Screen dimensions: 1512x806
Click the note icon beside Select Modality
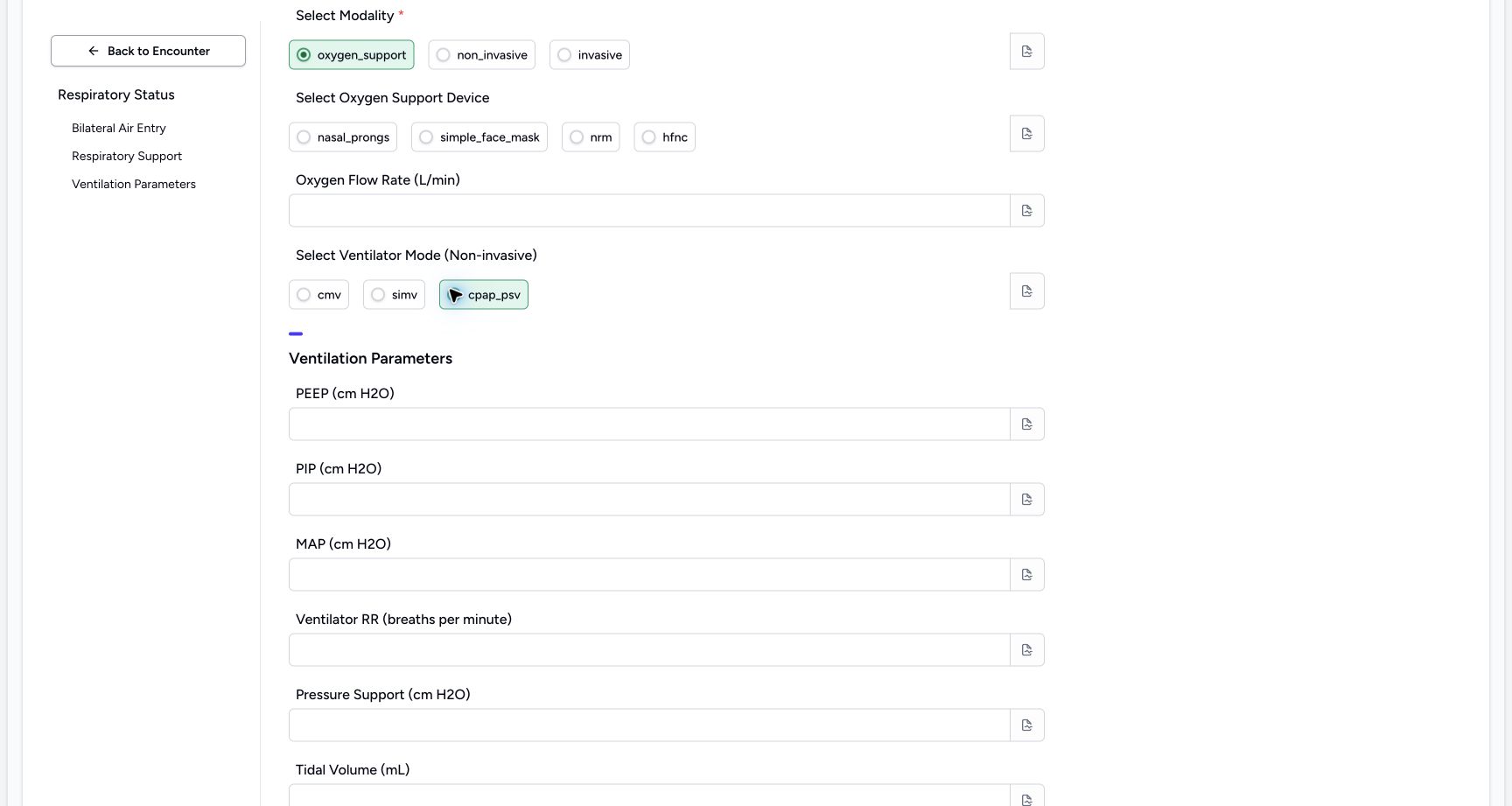[1027, 52]
